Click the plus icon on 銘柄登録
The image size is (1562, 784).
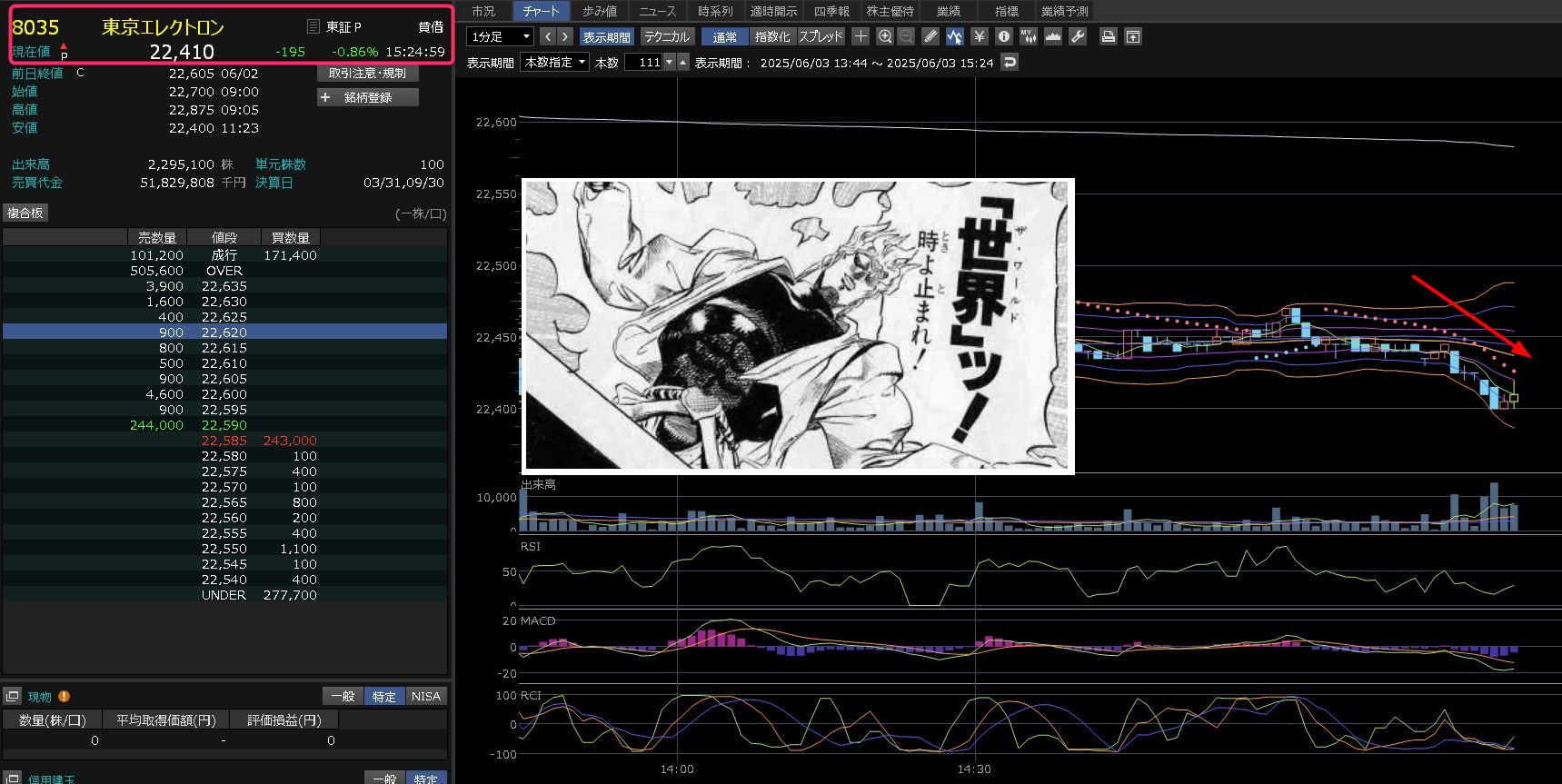(x=325, y=97)
